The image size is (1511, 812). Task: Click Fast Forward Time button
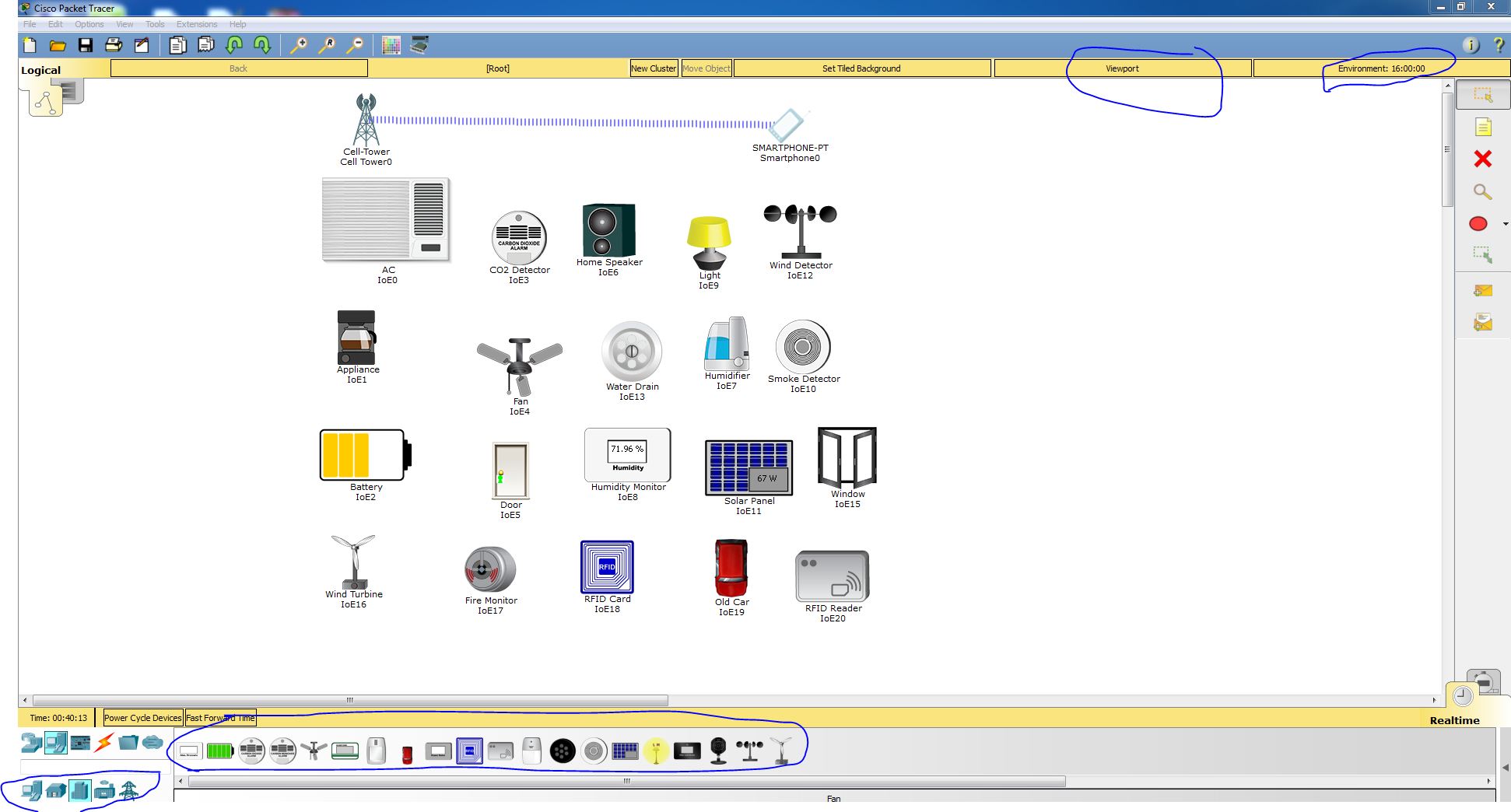point(220,718)
